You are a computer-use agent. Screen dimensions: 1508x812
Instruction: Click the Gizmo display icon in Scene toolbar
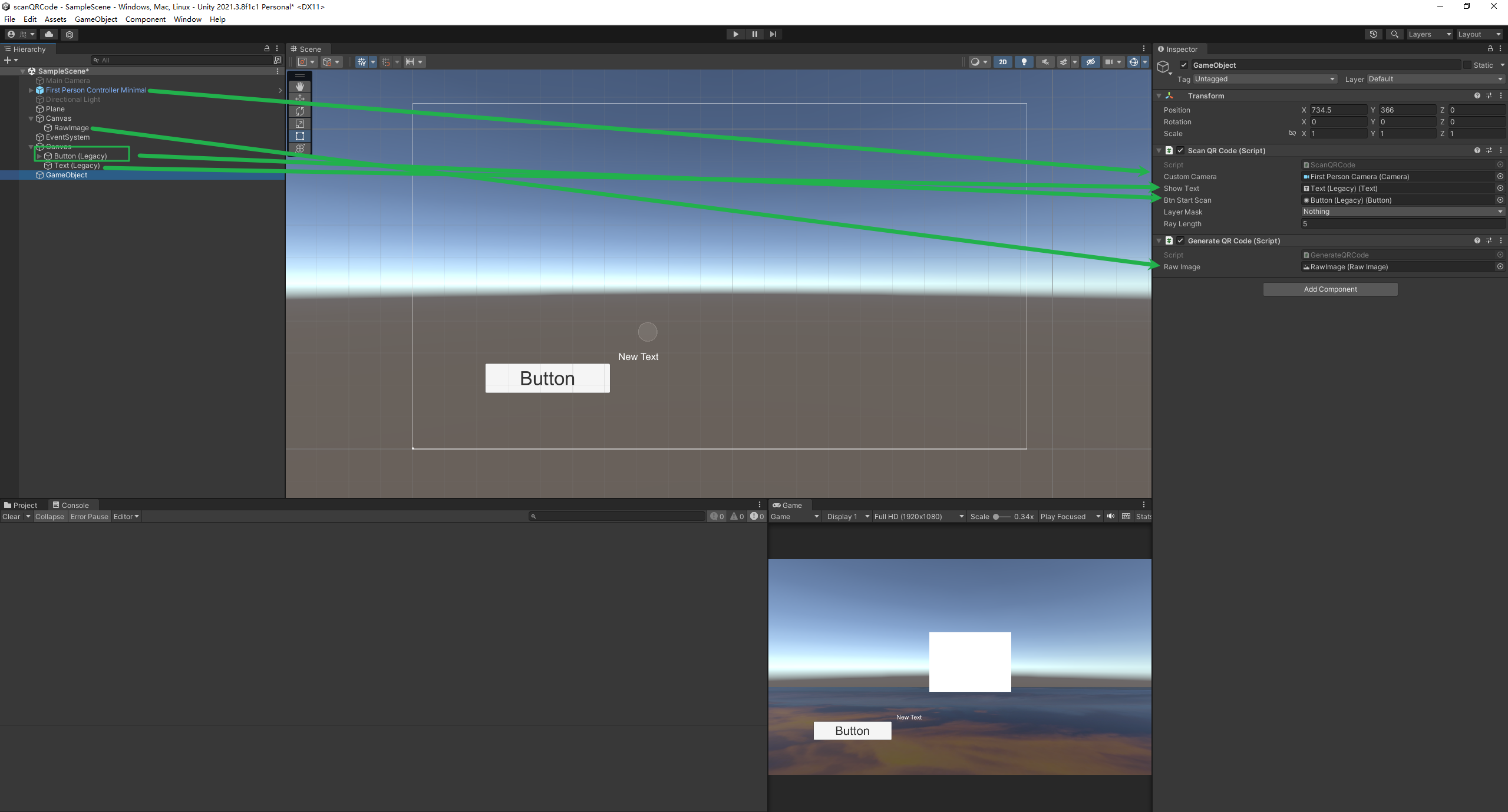1133,62
